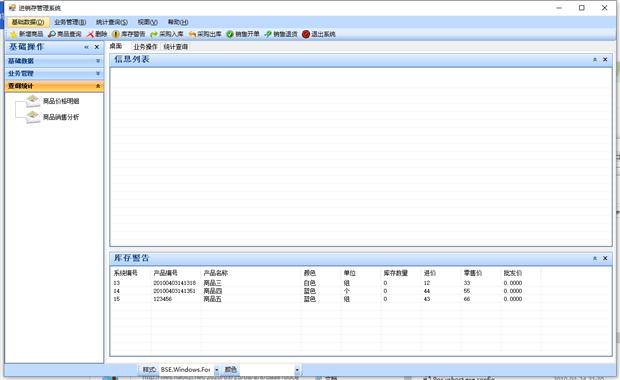This screenshot has height=380, width=620.
Task: Open 商品价格明细 tree item
Action: click(x=61, y=101)
